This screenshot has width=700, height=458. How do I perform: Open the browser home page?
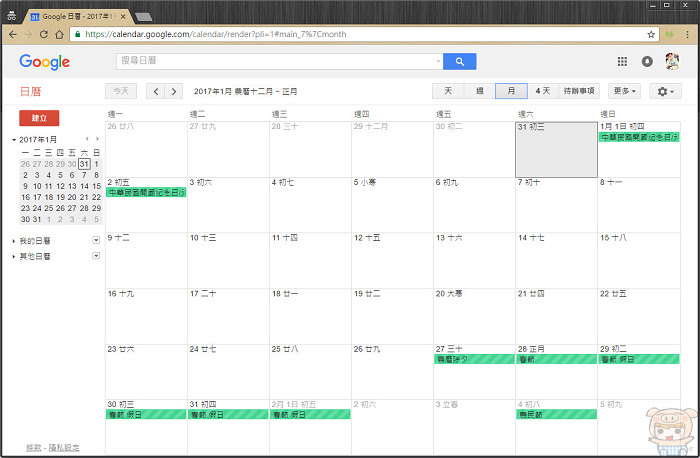click(x=59, y=34)
